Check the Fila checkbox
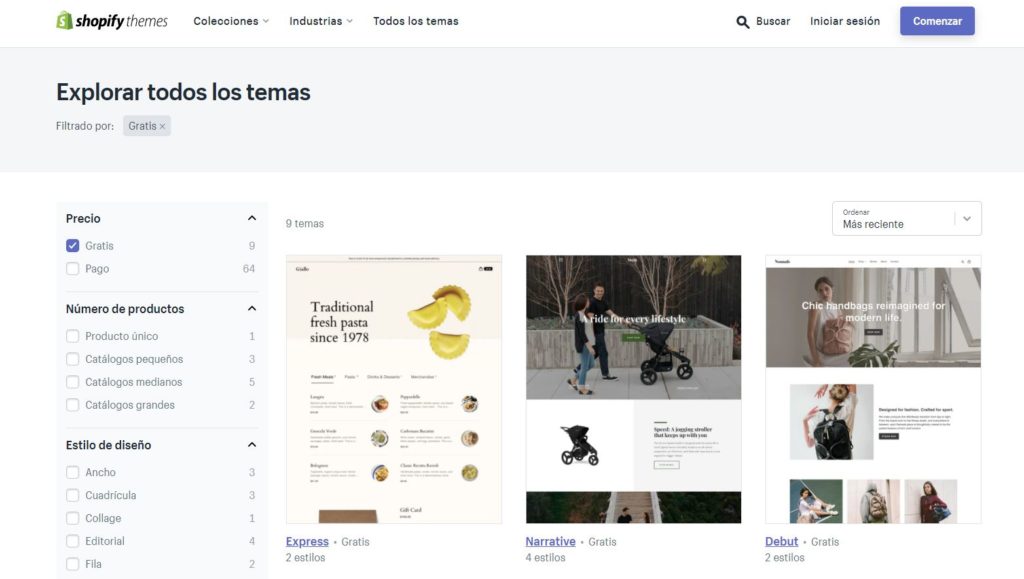 (x=72, y=563)
